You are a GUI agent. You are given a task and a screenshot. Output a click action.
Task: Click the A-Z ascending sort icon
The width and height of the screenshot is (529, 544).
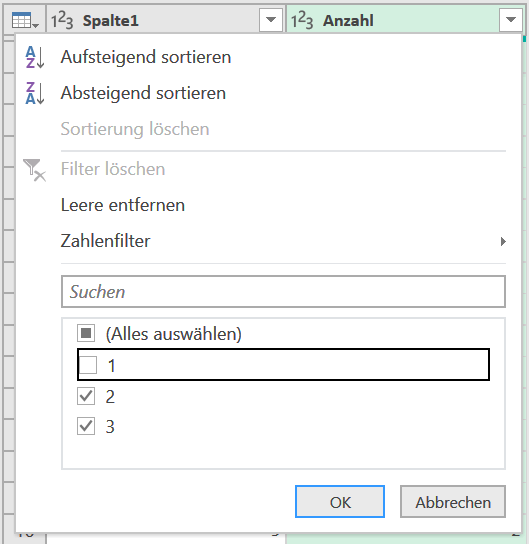pyautogui.click(x=35, y=57)
